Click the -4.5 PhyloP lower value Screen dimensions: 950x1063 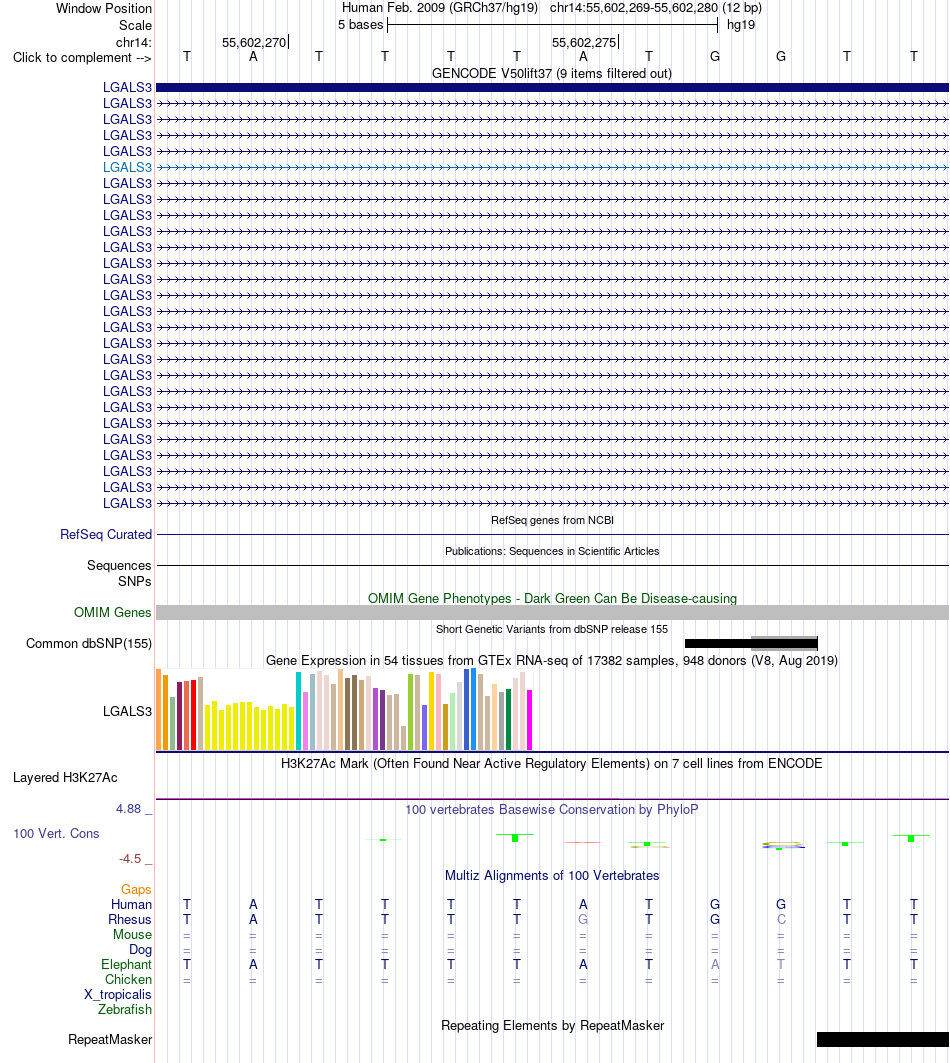click(130, 859)
